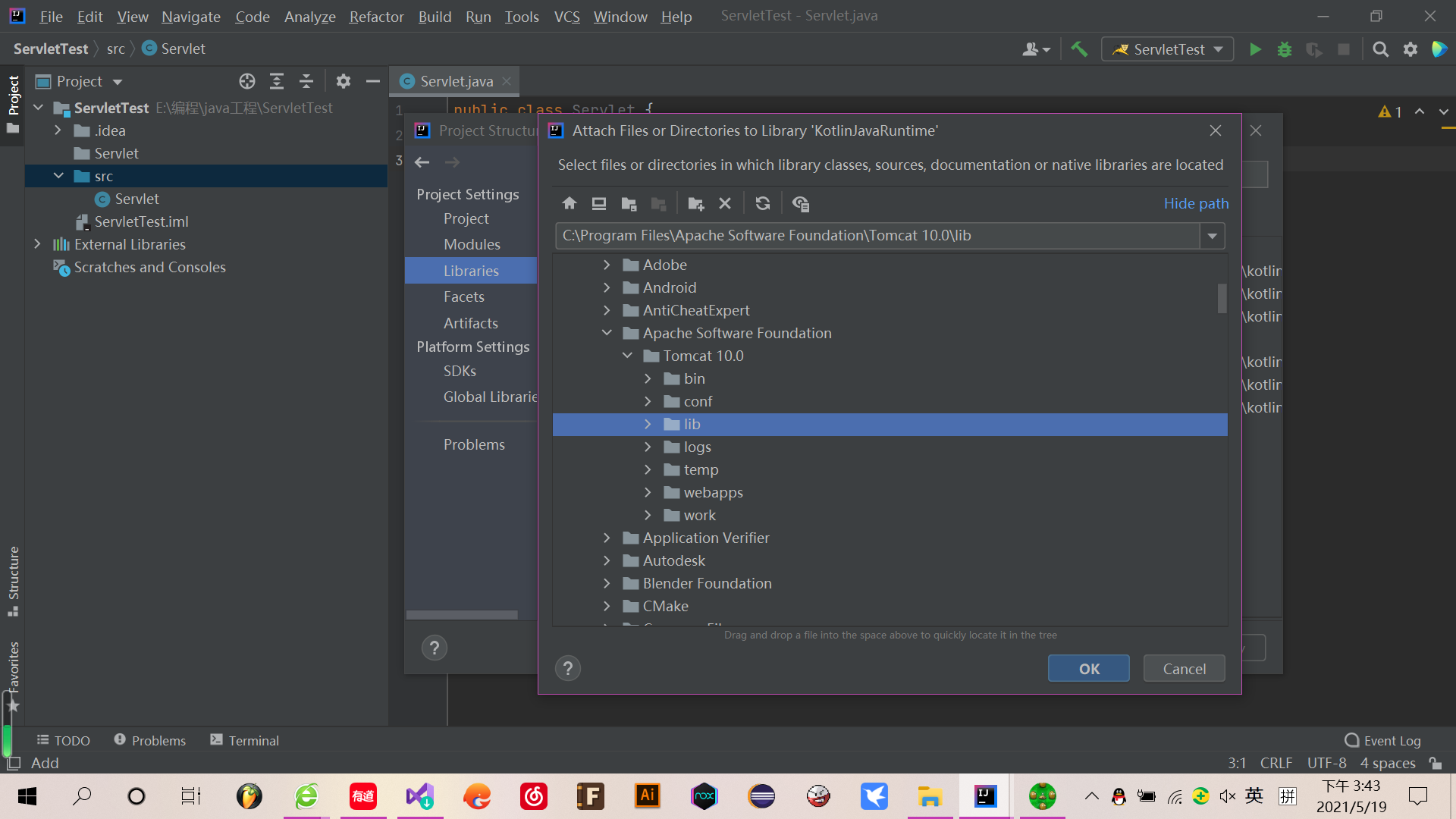Expand the Application Verifier folder
This screenshot has height=819, width=1456.
pyautogui.click(x=607, y=538)
